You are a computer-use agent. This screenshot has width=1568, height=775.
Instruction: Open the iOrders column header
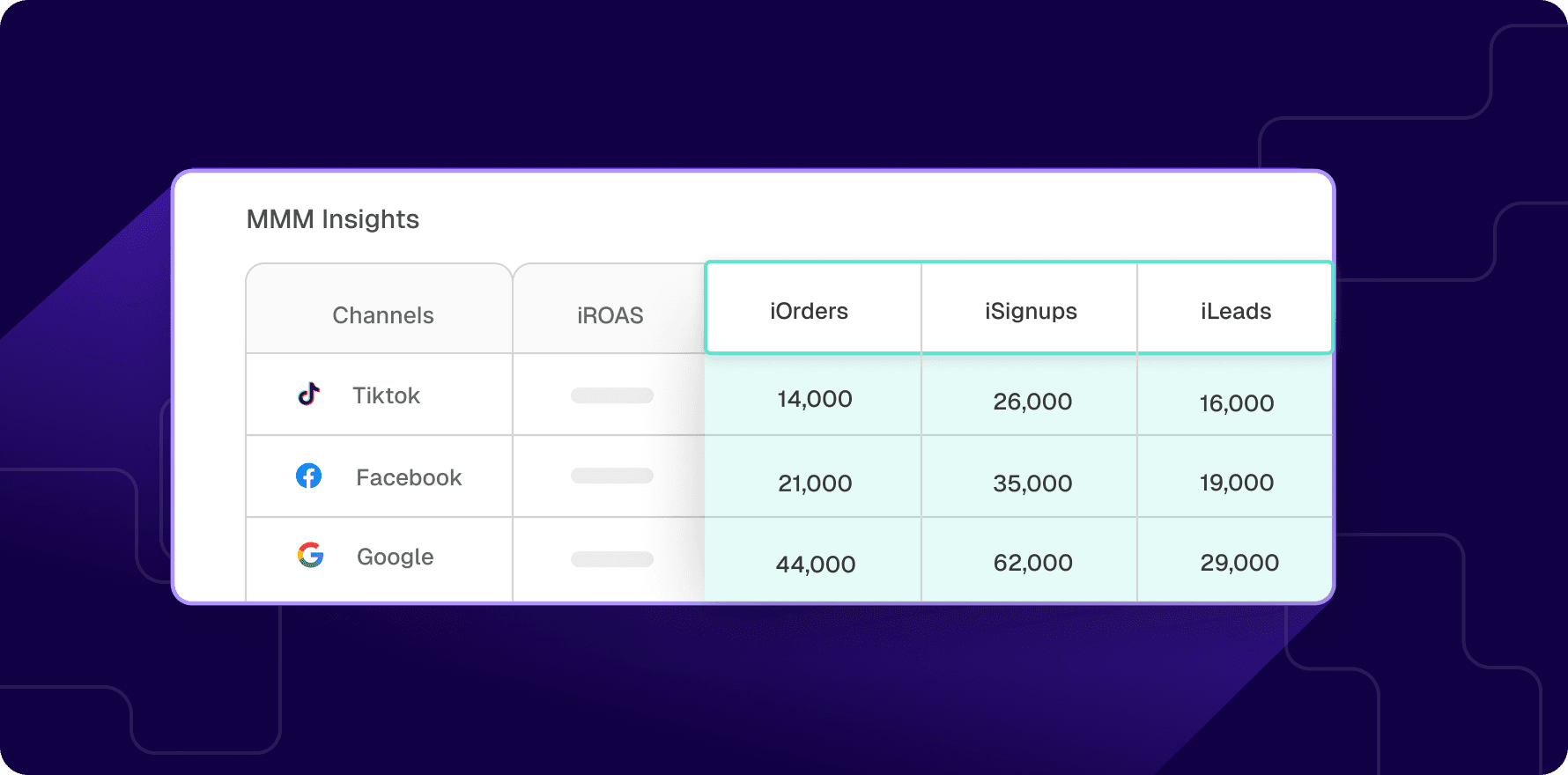click(809, 311)
